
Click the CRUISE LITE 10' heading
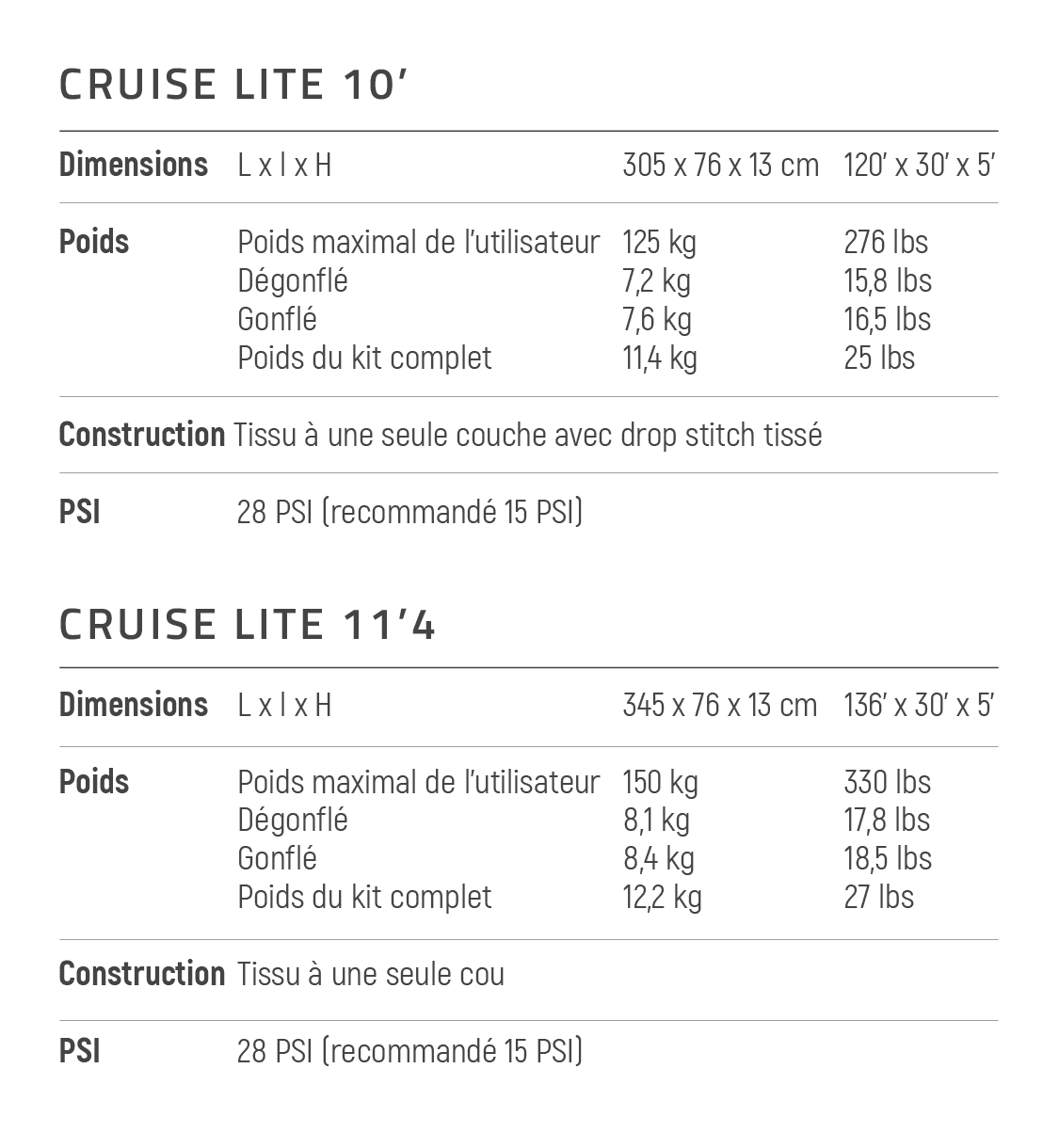click(233, 85)
